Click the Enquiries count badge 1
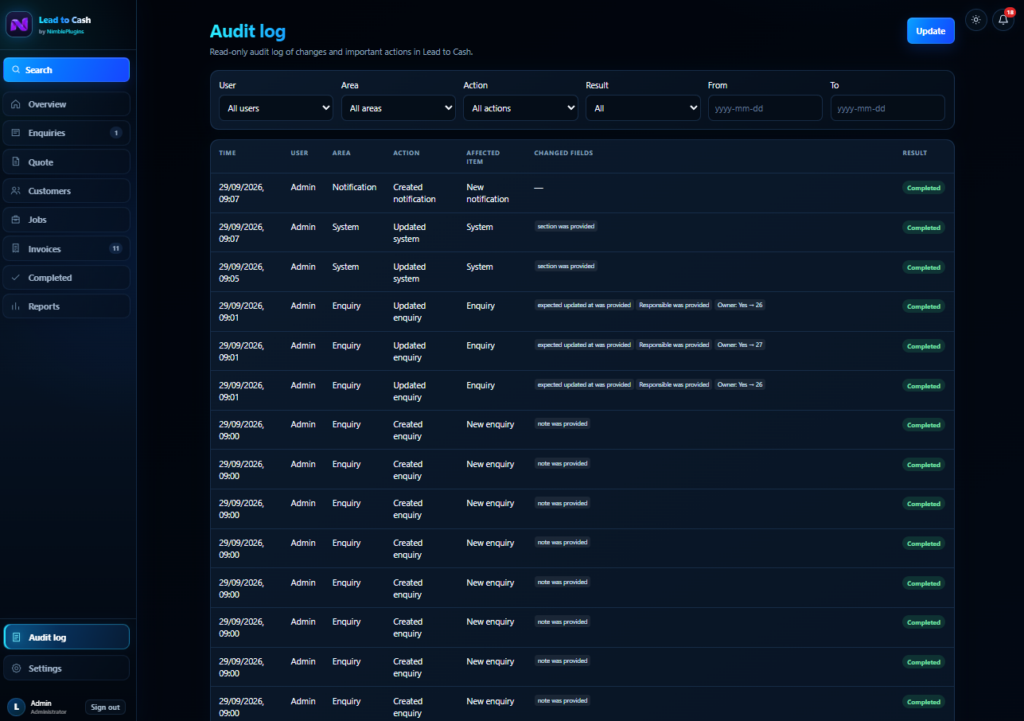The height and width of the screenshot is (721, 1024). 116,133
